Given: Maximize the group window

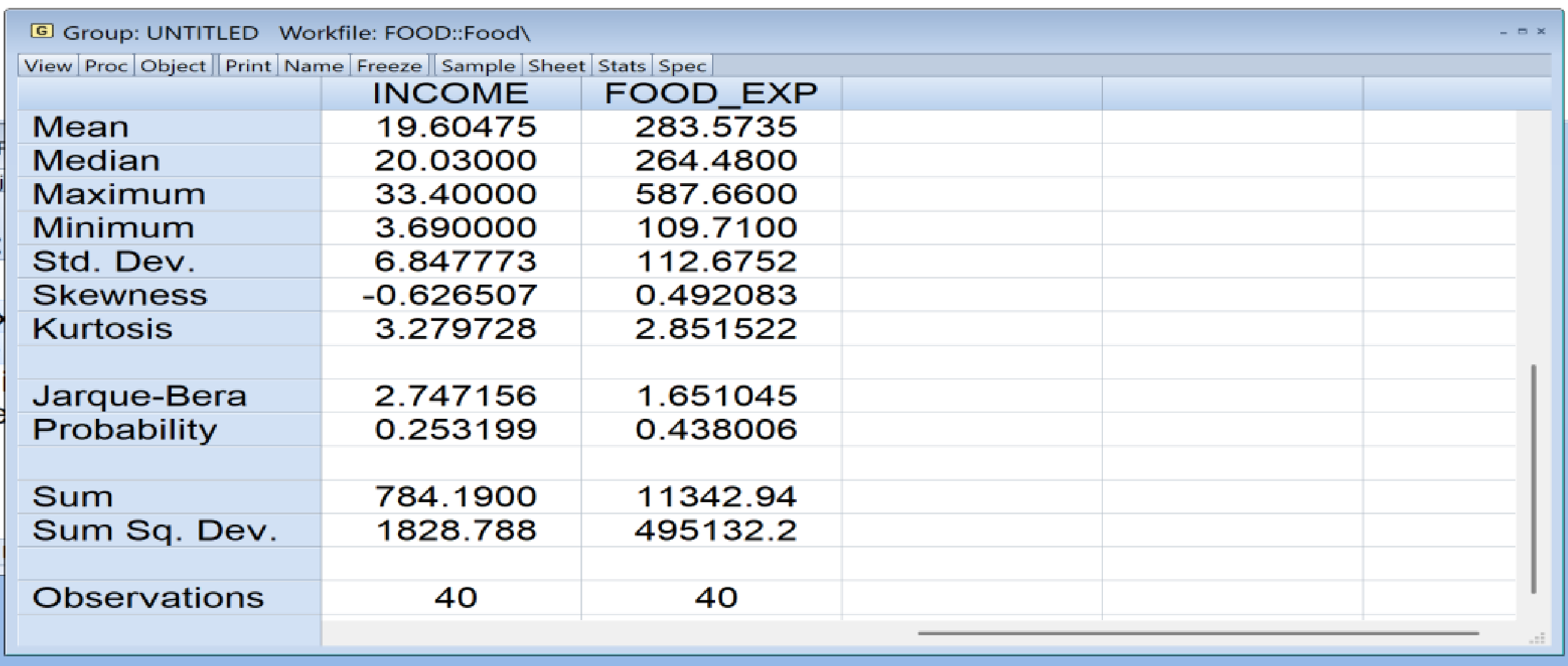Looking at the screenshot, I should (x=1522, y=31).
